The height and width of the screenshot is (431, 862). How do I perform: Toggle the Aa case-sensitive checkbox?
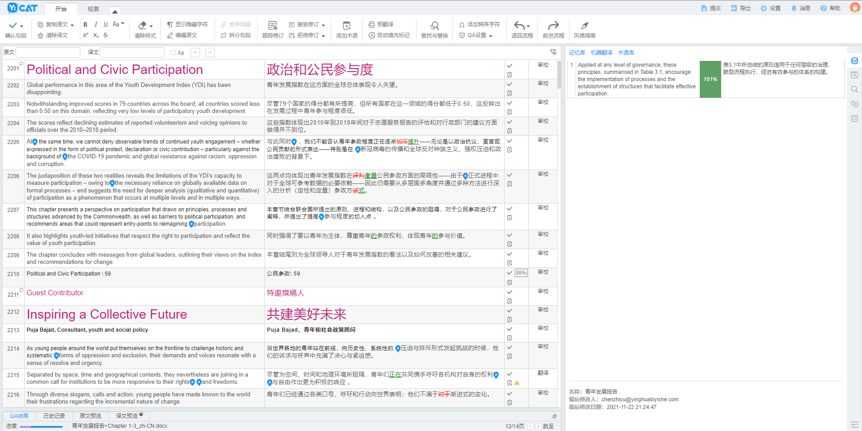pos(173,53)
